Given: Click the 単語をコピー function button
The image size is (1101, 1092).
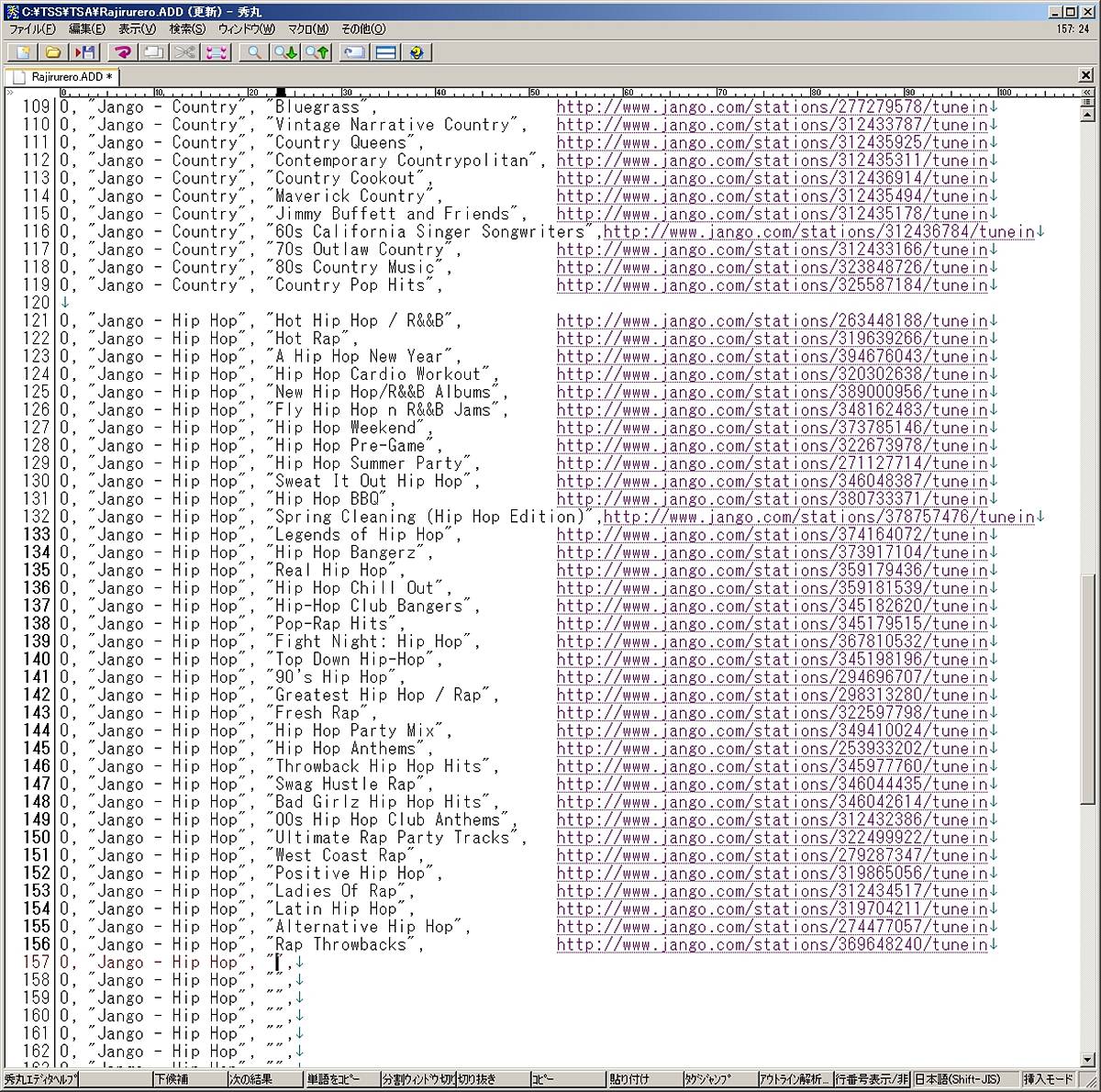Looking at the screenshot, I should 342,1079.
